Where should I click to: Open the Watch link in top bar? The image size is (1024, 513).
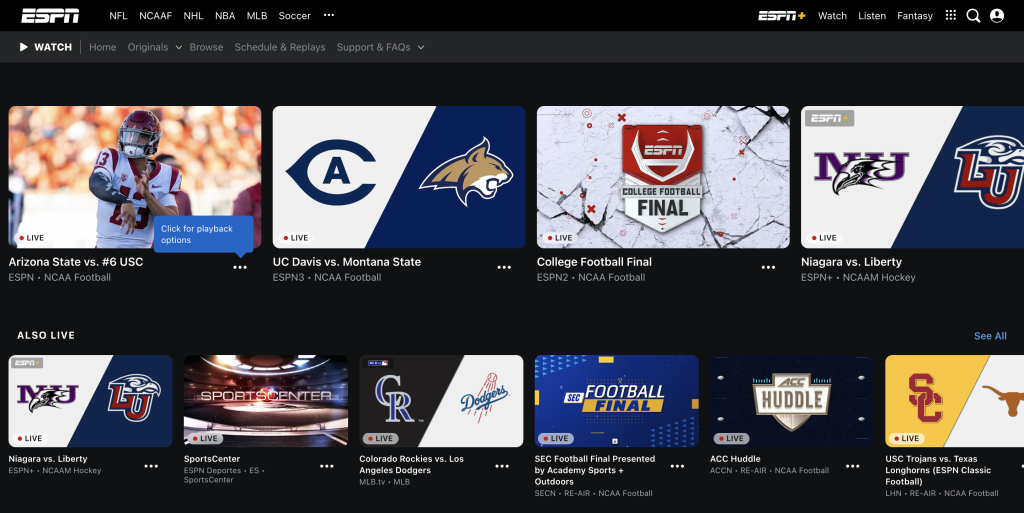(832, 16)
